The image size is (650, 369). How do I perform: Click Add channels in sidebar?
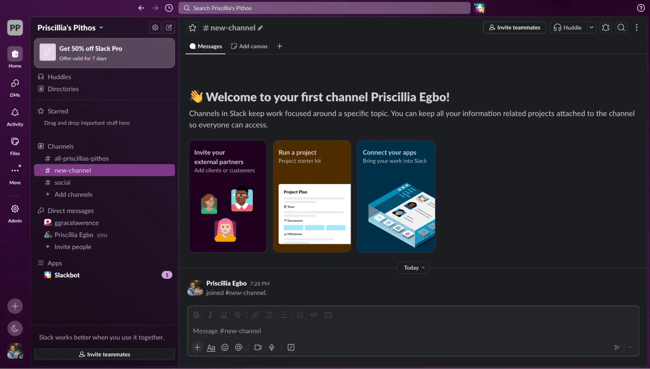coord(104,194)
